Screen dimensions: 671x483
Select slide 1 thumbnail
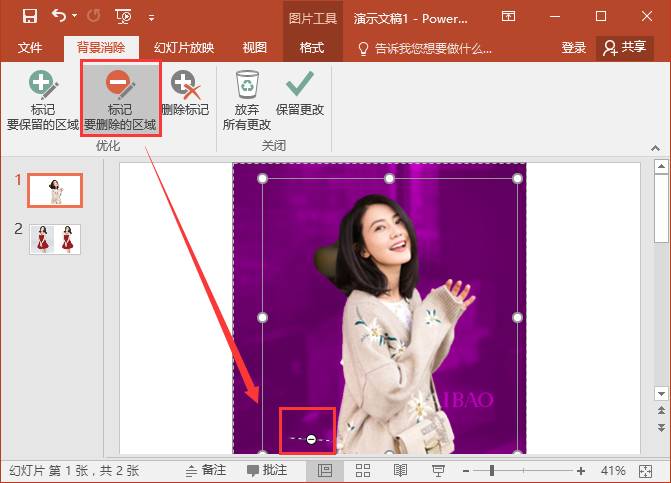click(x=55, y=190)
